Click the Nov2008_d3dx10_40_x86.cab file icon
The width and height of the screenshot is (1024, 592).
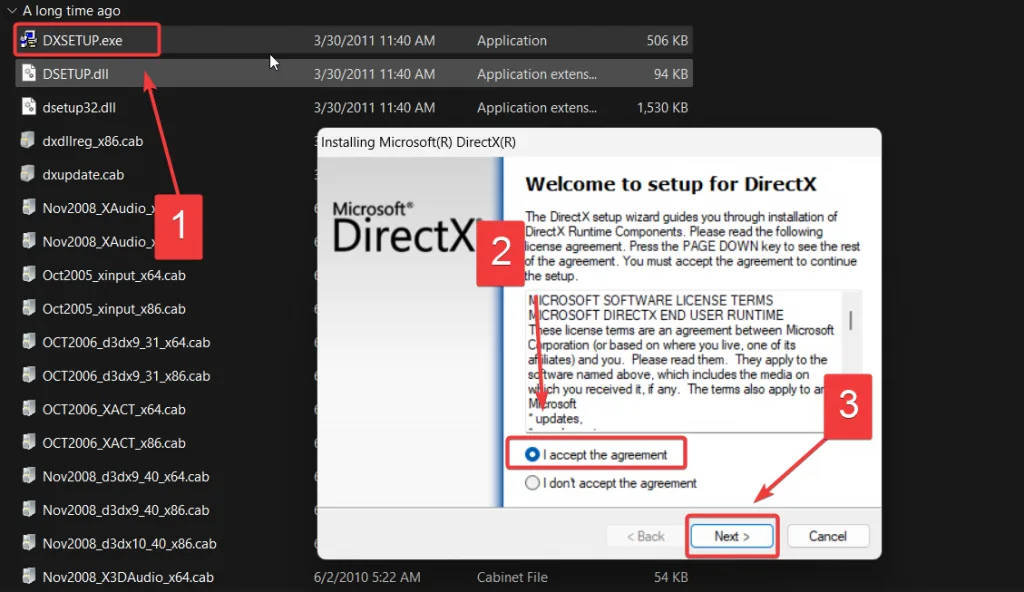coord(27,543)
